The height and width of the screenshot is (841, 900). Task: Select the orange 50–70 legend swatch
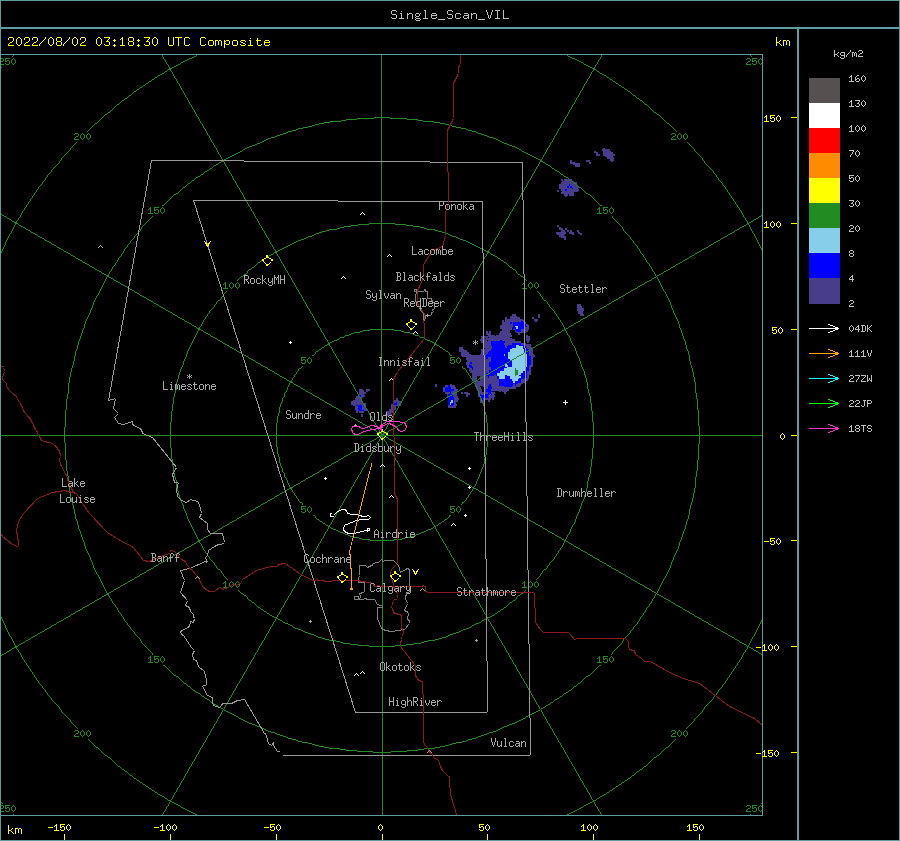pyautogui.click(x=824, y=165)
